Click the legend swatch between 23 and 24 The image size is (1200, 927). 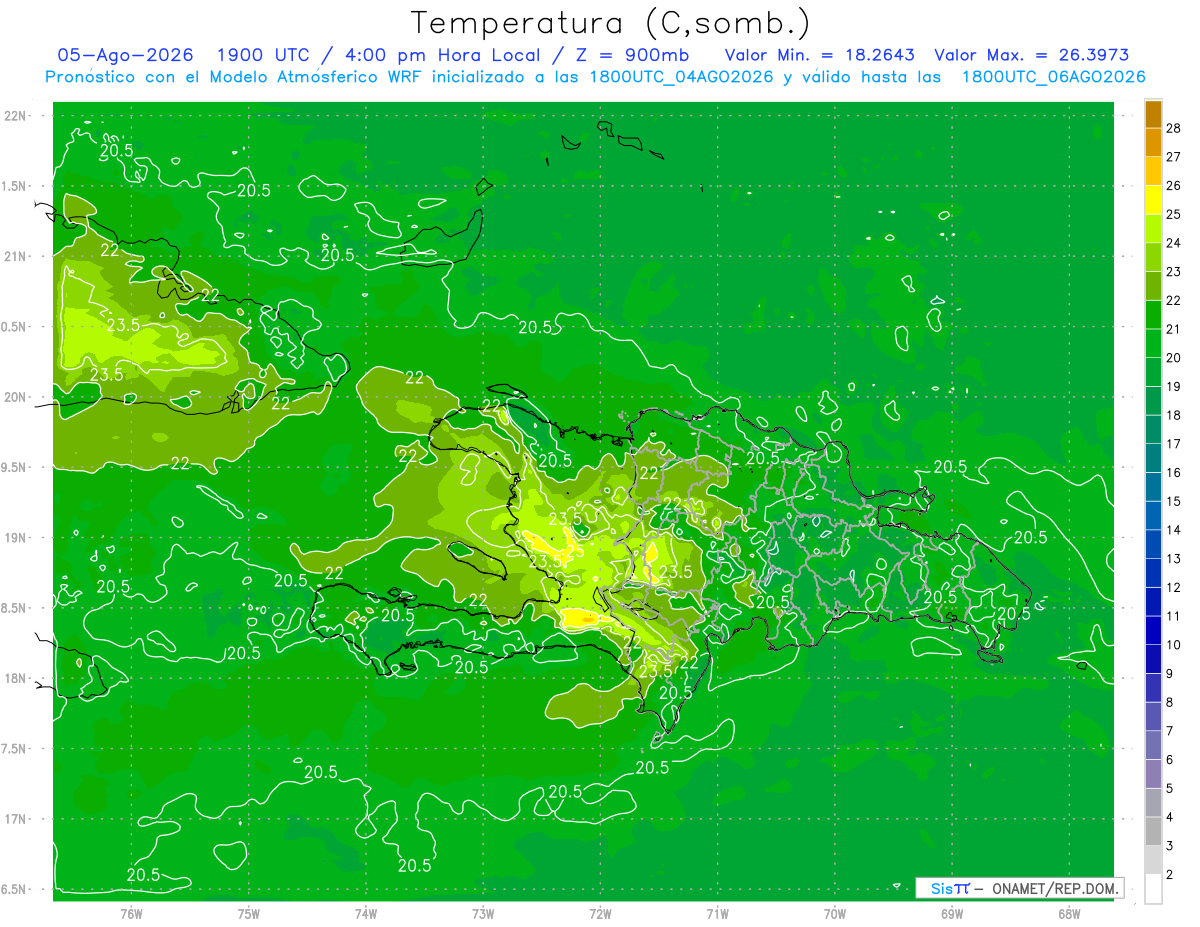(1153, 257)
